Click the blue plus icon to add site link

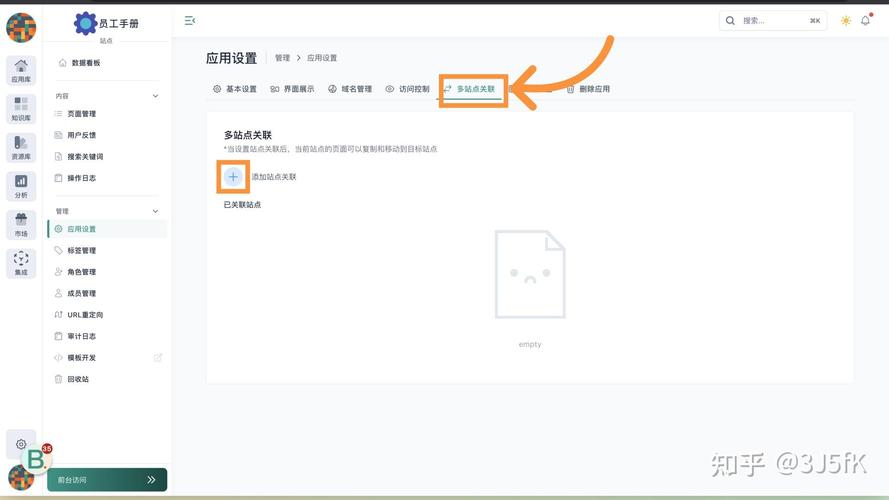(233, 176)
